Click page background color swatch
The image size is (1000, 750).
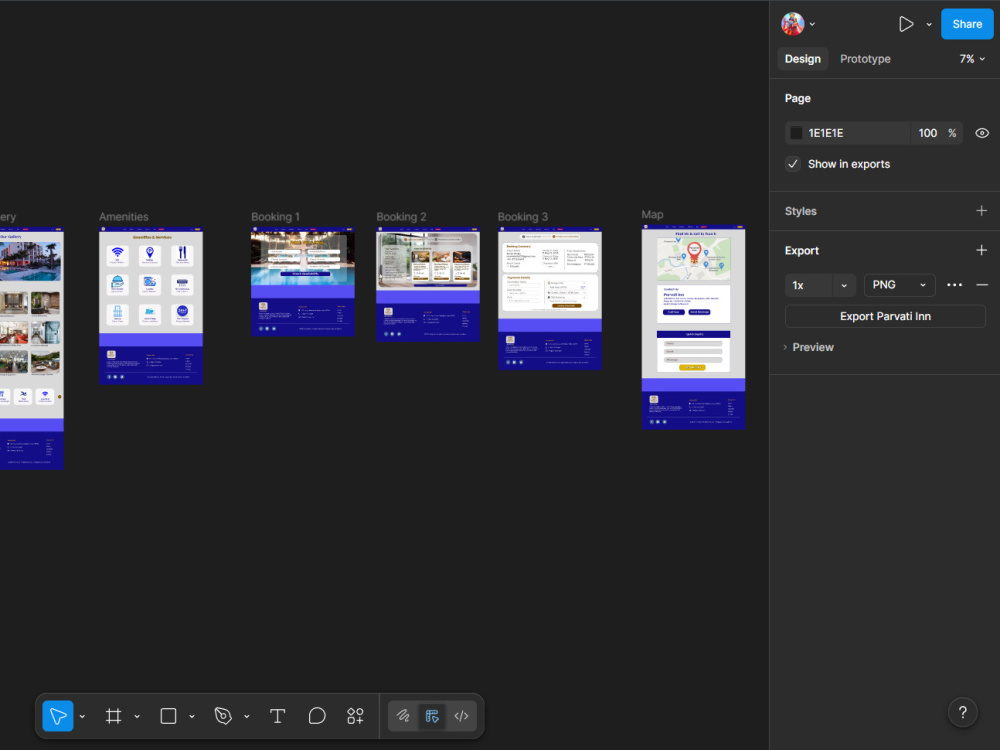point(796,133)
